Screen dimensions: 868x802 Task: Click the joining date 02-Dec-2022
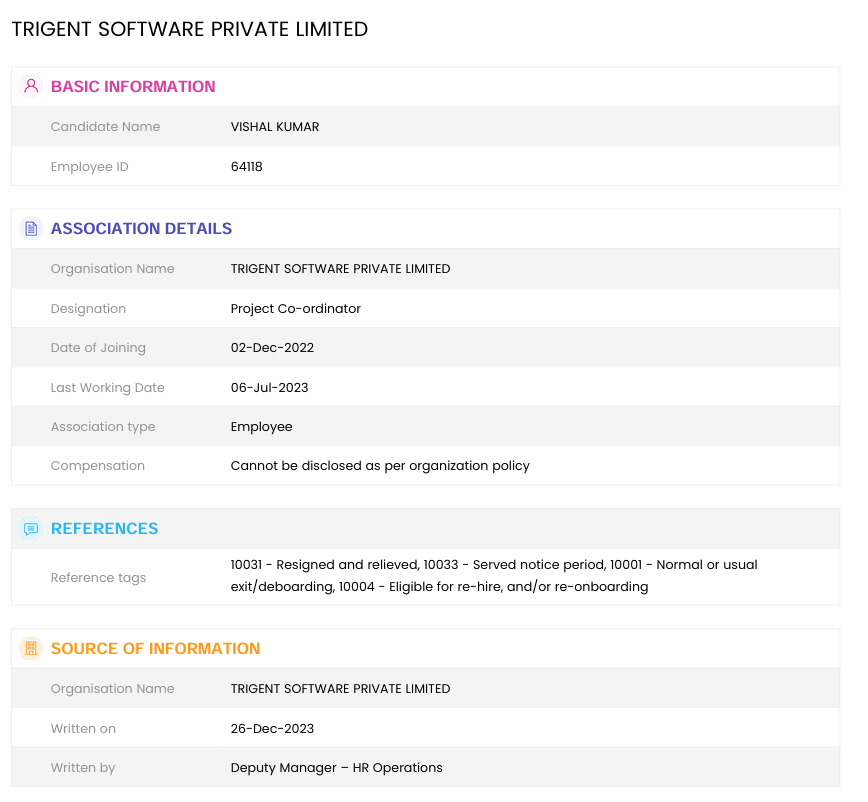tap(272, 348)
